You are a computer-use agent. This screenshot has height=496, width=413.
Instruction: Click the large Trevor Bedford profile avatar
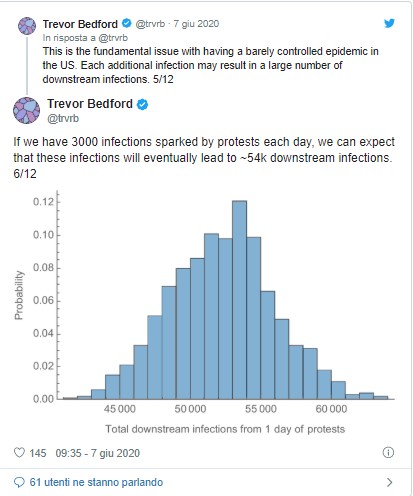click(x=27, y=111)
